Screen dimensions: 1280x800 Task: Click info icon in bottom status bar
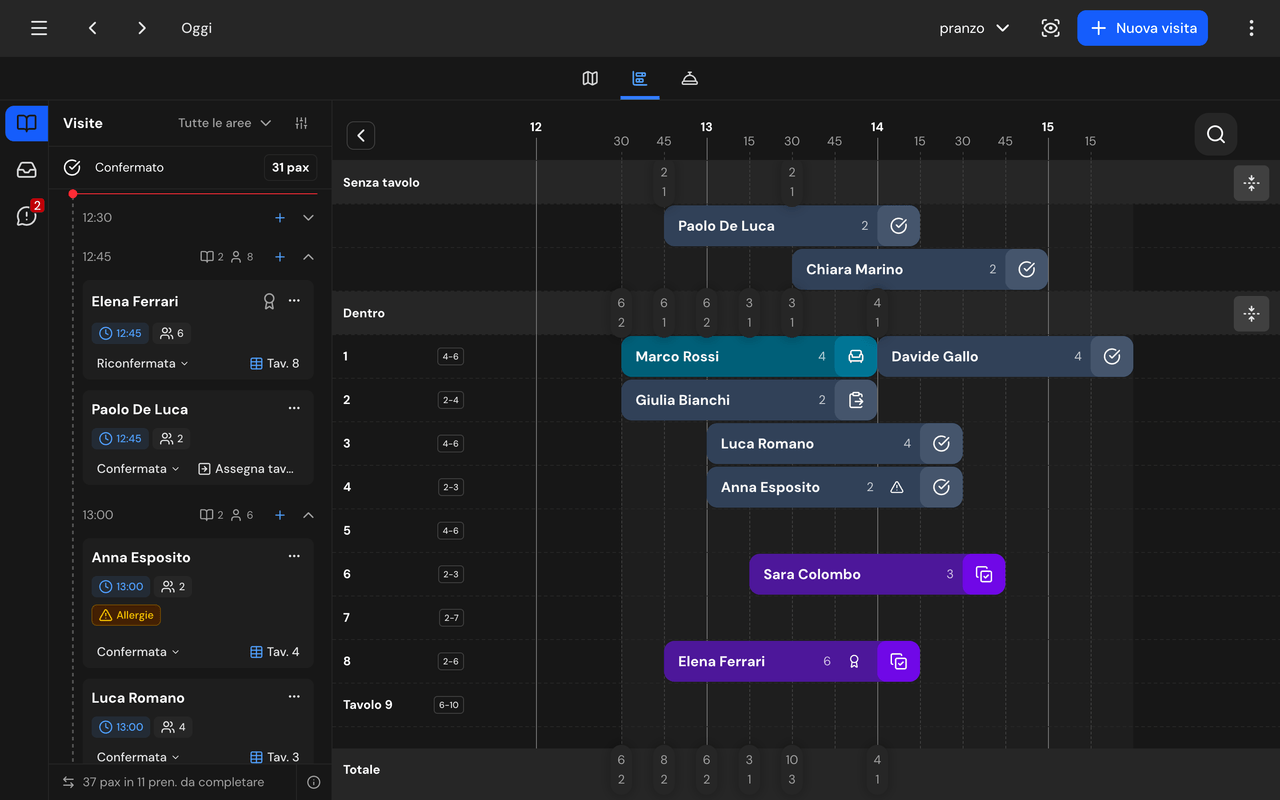tap(313, 782)
